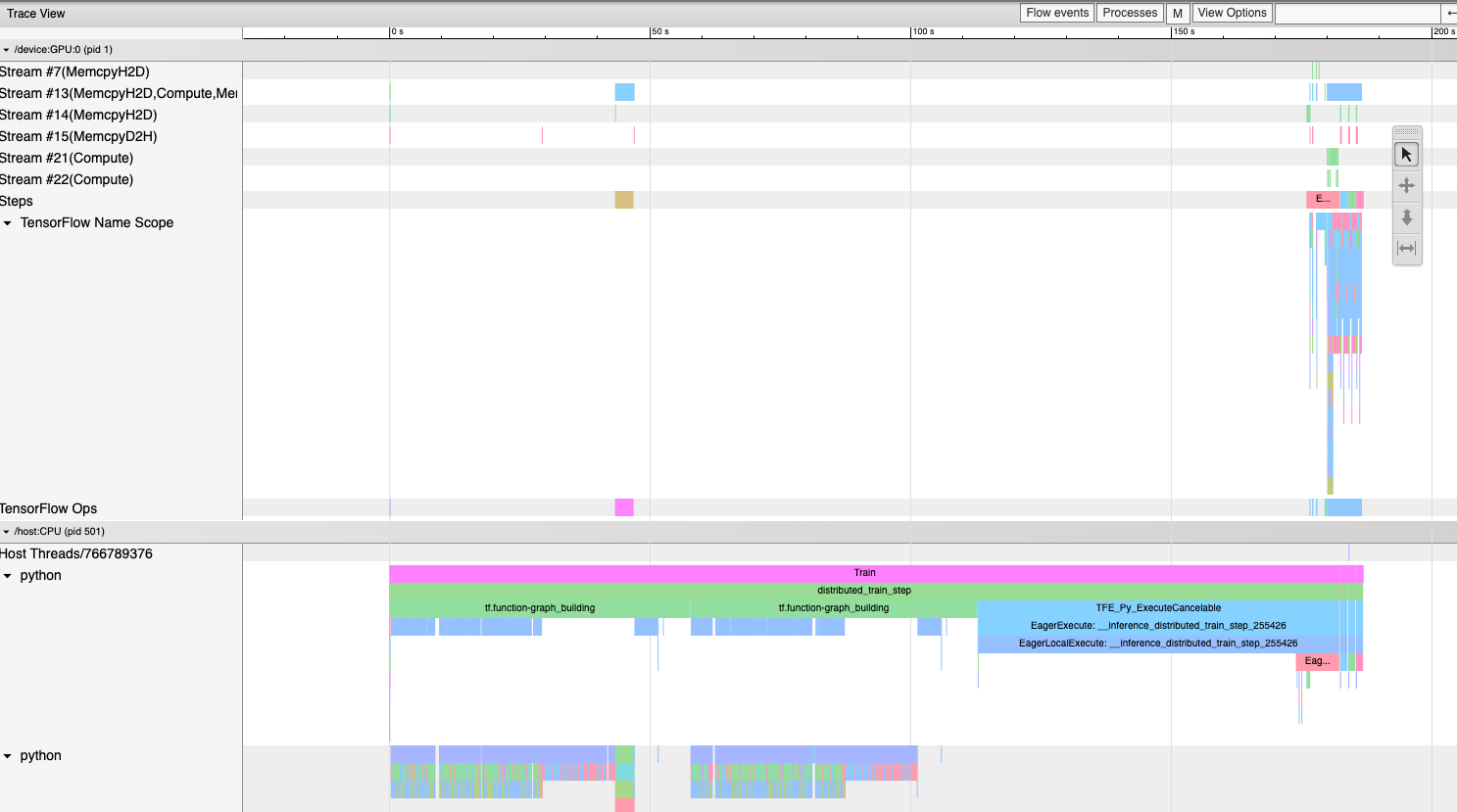The image size is (1457, 812).
Task: Click the Trace View title
Action: 36,14
